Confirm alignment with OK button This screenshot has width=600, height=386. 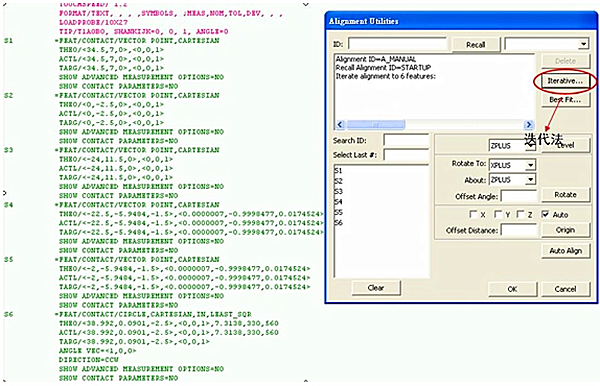pos(512,289)
